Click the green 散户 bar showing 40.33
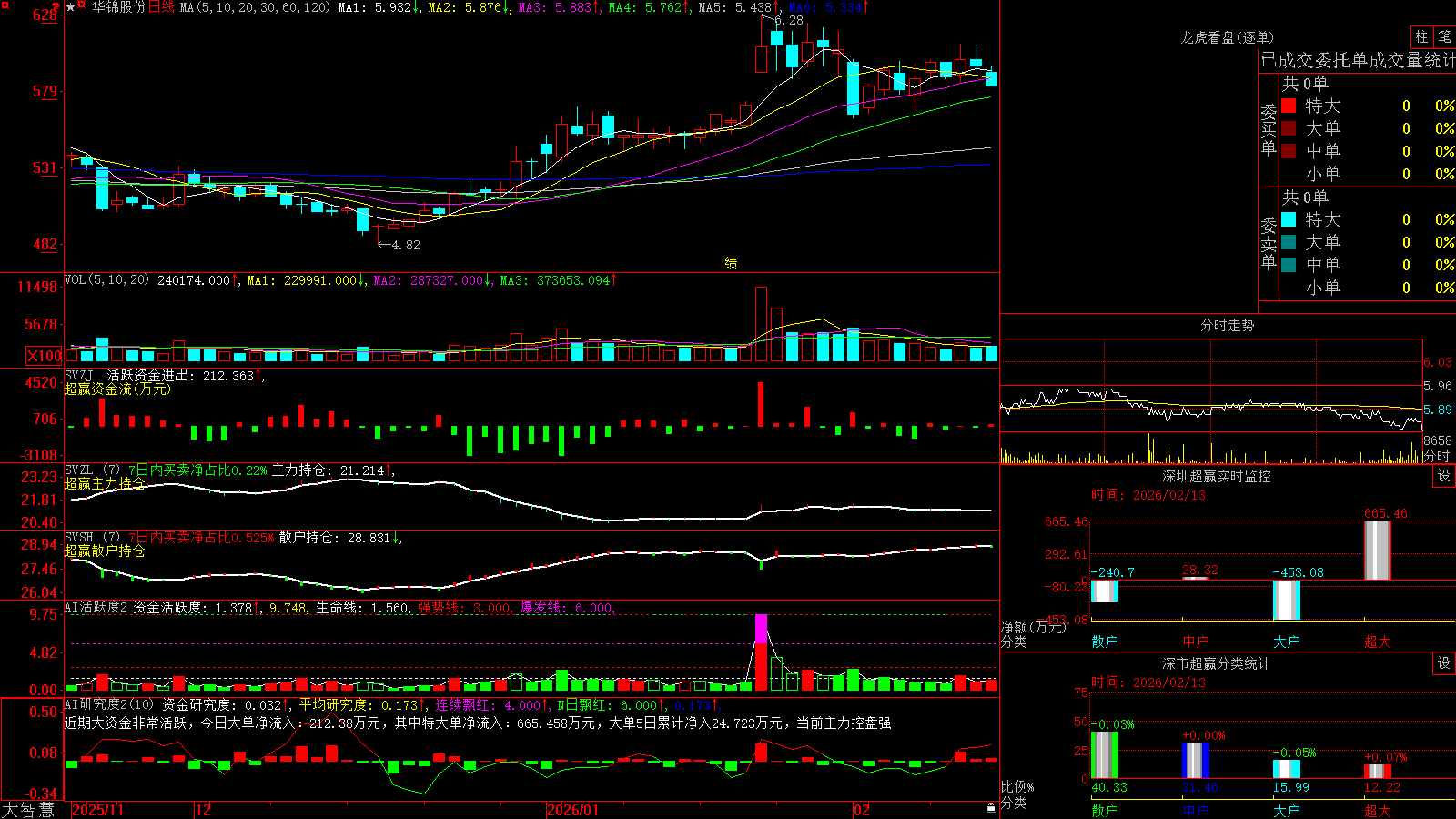Screen dimensions: 1456x819 point(1105,754)
